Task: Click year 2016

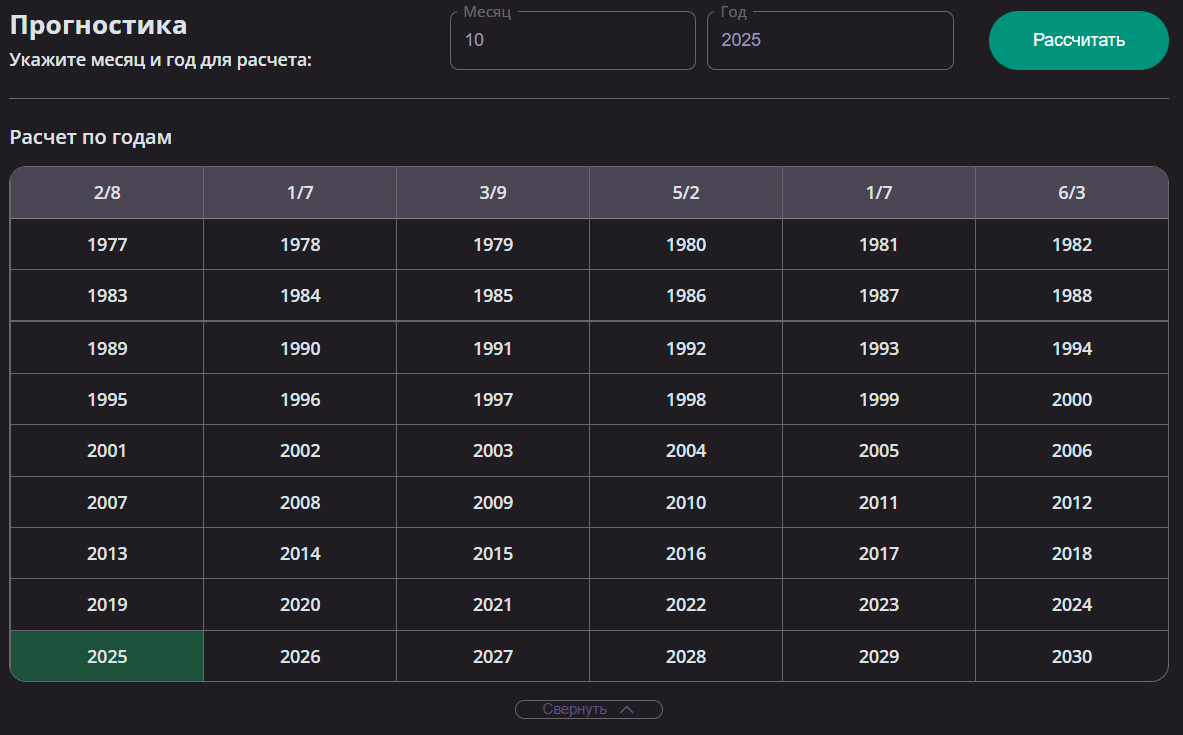Action: pyautogui.click(x=686, y=553)
